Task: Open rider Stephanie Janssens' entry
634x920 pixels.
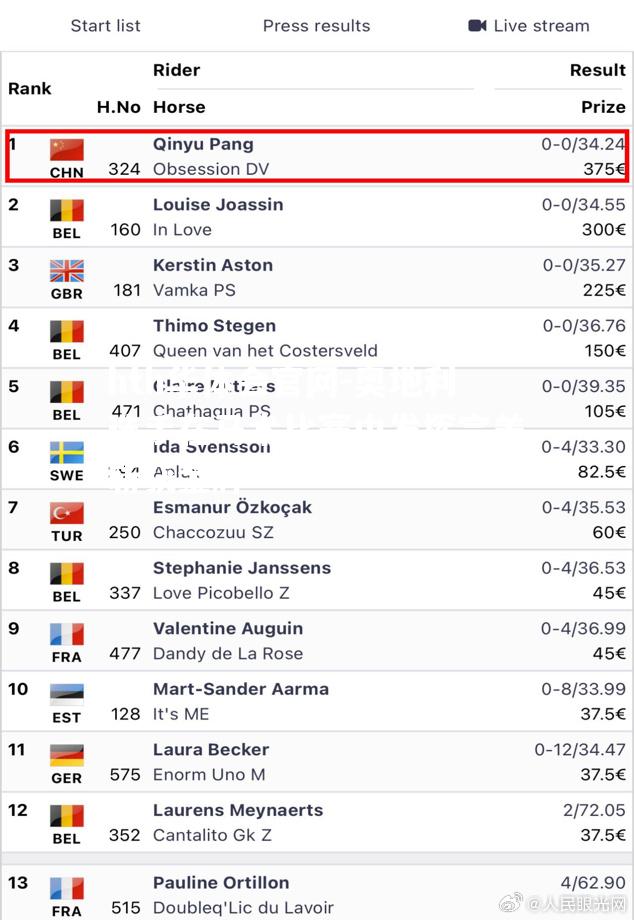Action: 242,568
